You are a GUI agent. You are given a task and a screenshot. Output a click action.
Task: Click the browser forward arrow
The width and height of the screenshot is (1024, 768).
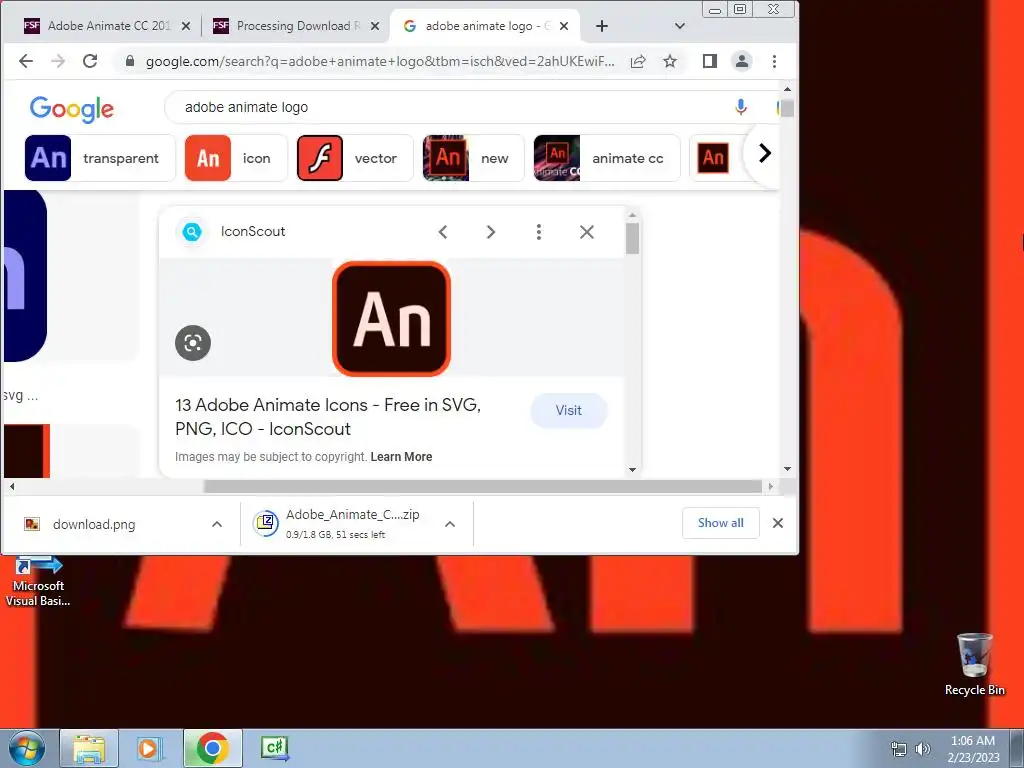click(x=58, y=61)
